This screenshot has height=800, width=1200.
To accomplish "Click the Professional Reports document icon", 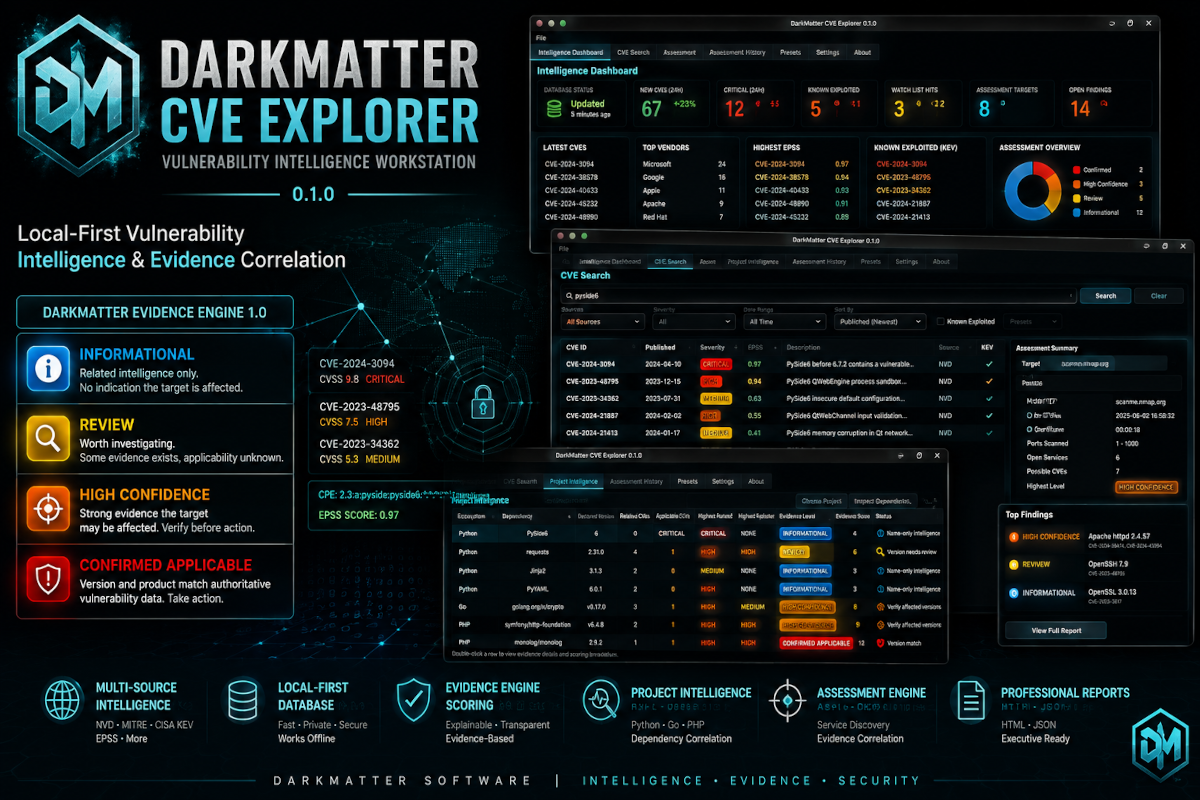I will [x=971, y=702].
